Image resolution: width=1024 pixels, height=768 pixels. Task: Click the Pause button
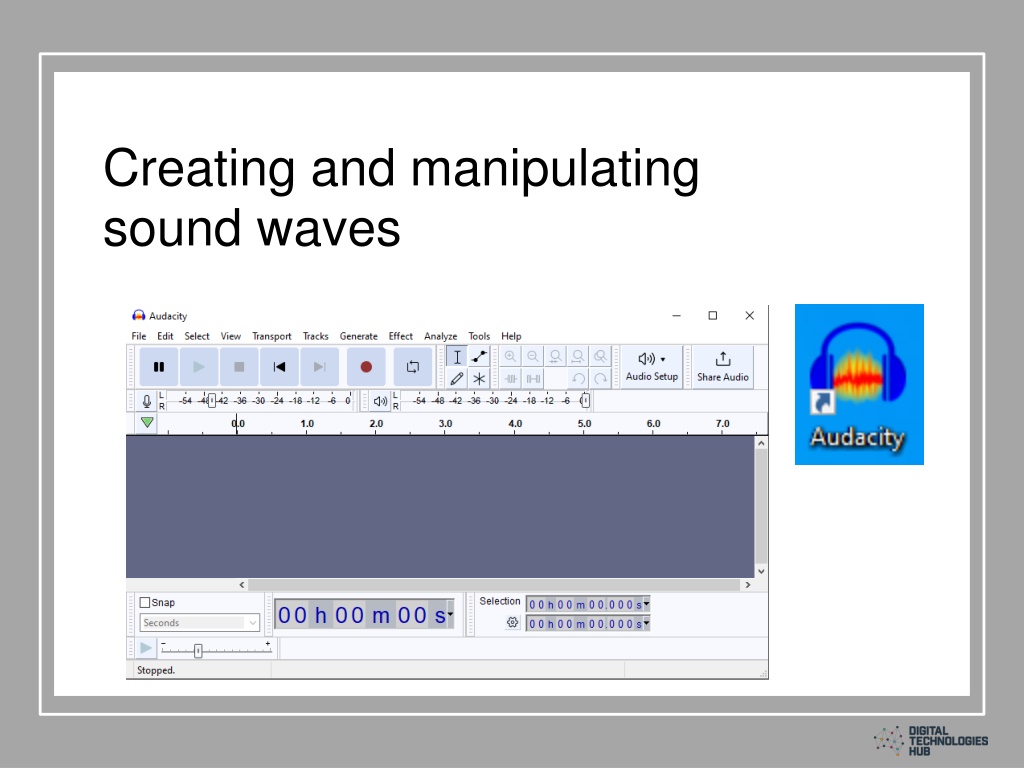(x=159, y=367)
